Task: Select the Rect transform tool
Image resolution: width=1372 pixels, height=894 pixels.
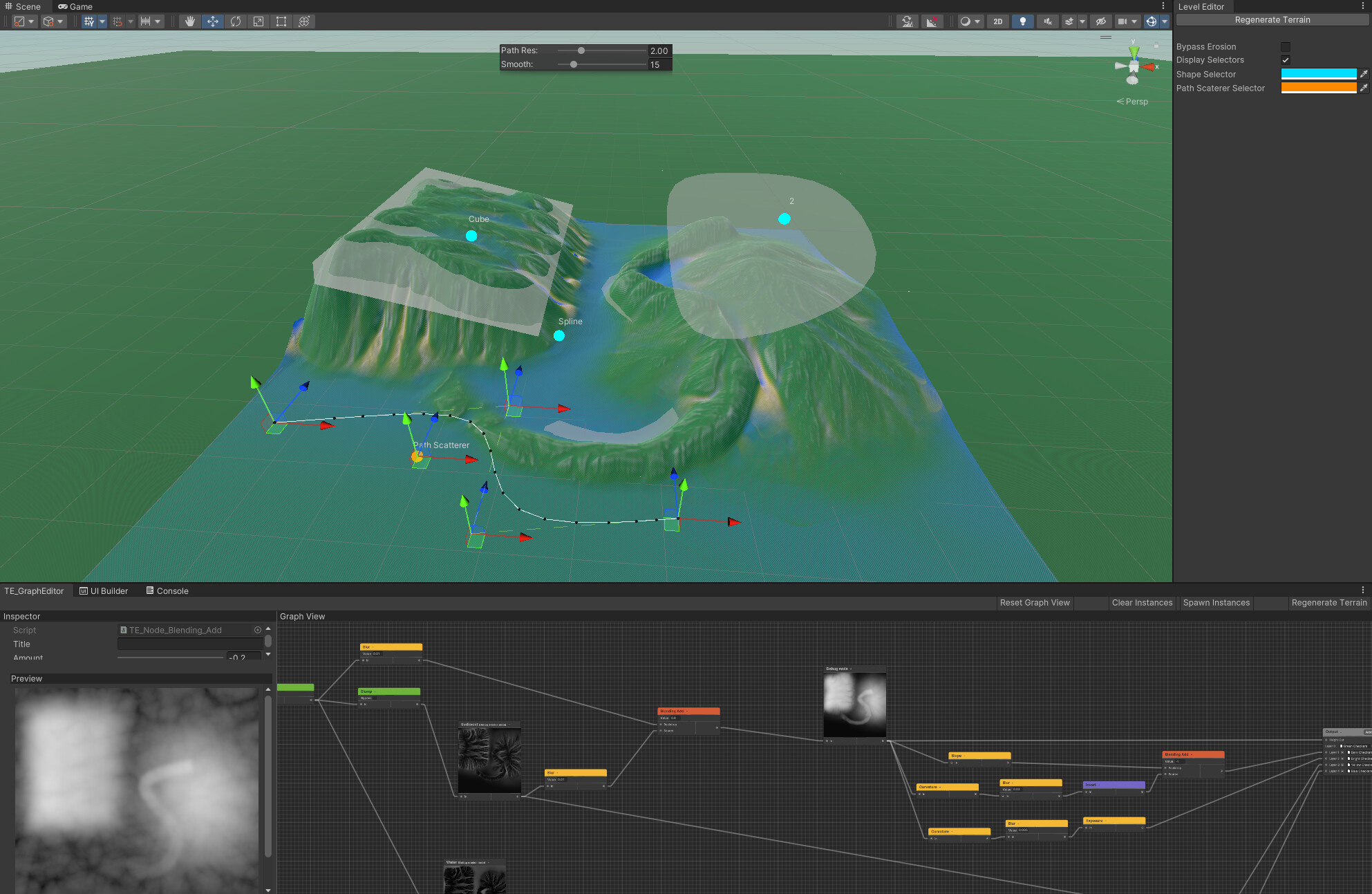Action: click(281, 21)
